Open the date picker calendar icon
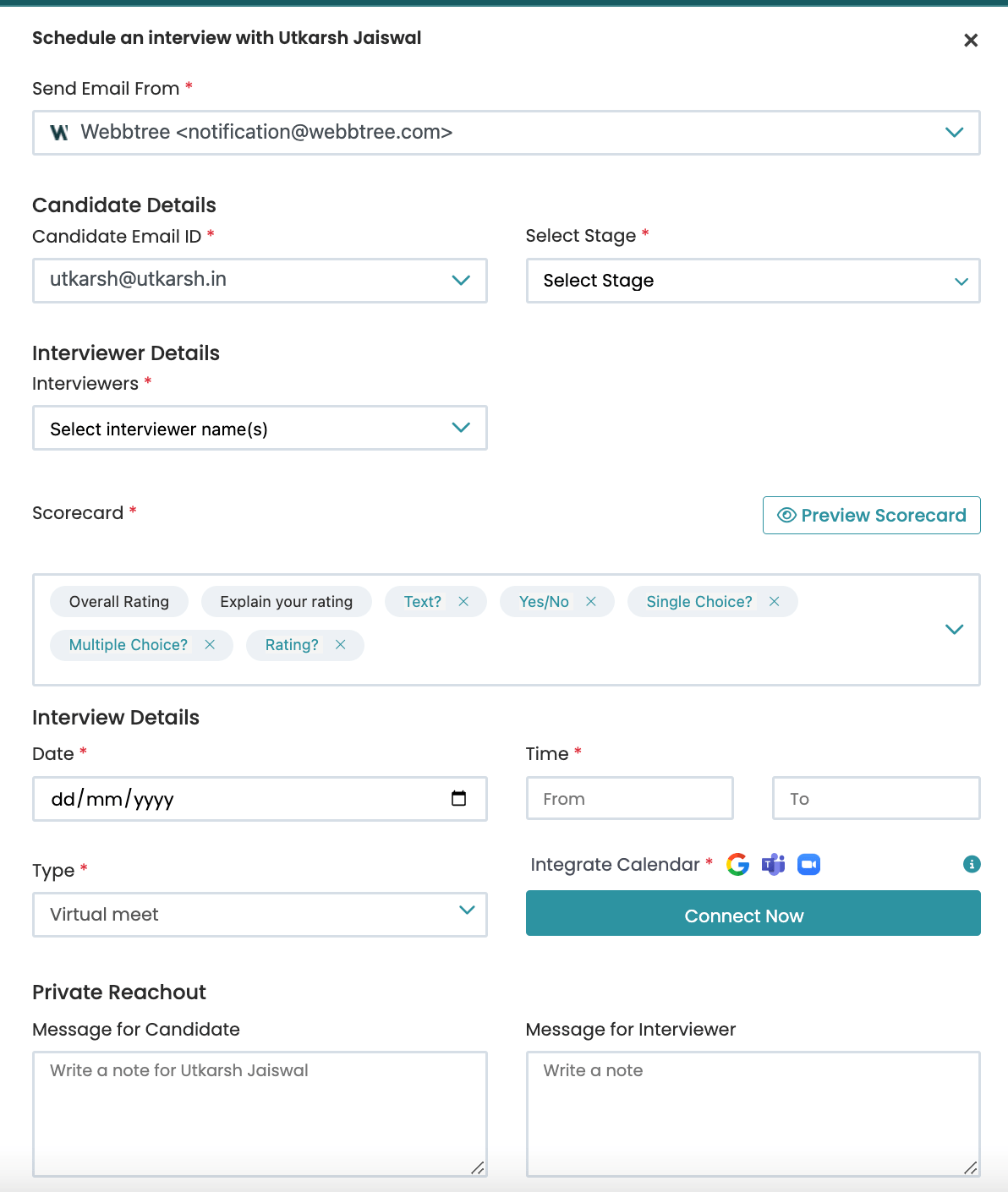 458,798
